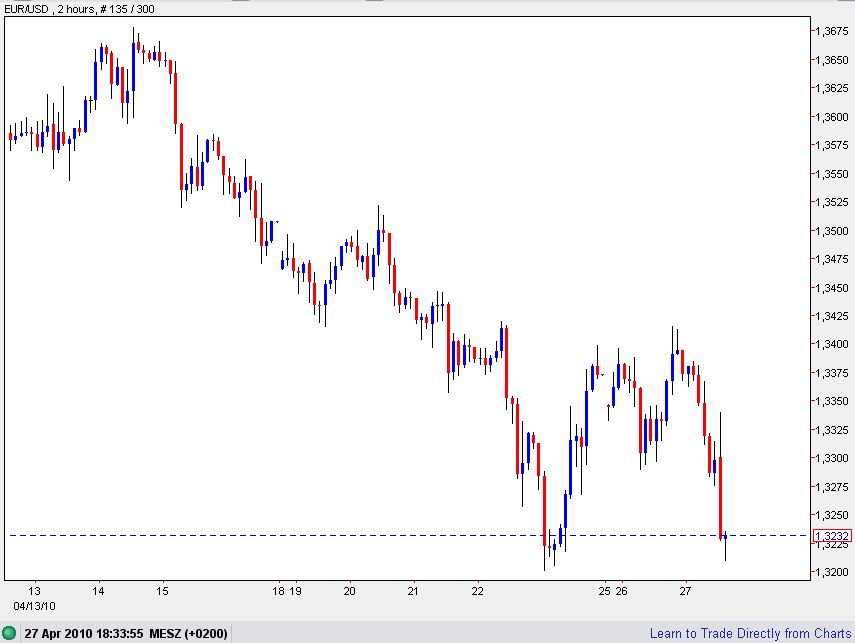Click date label 22 on time axis

[x=478, y=591]
